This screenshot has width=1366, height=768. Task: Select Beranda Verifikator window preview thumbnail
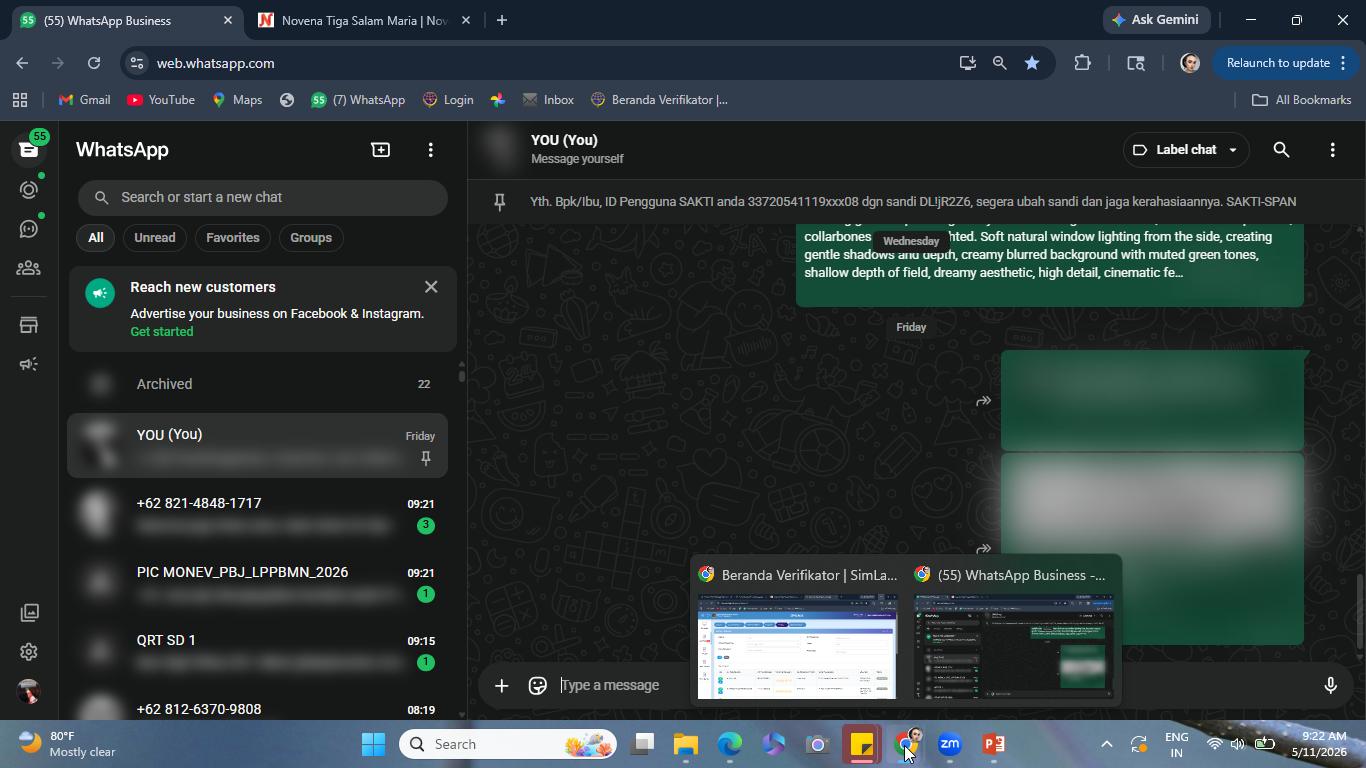point(797,646)
